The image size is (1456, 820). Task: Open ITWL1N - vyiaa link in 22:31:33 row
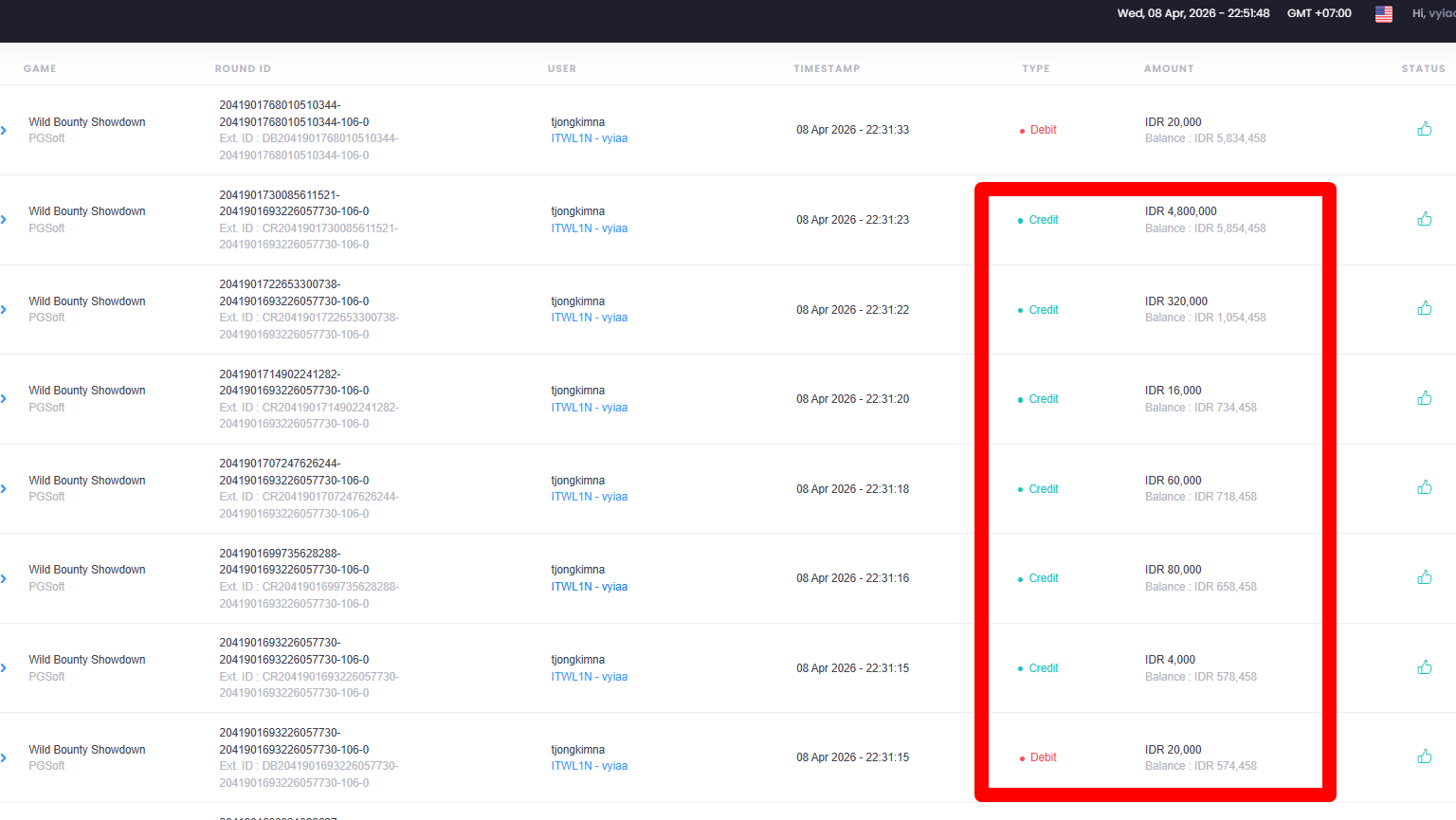(589, 138)
